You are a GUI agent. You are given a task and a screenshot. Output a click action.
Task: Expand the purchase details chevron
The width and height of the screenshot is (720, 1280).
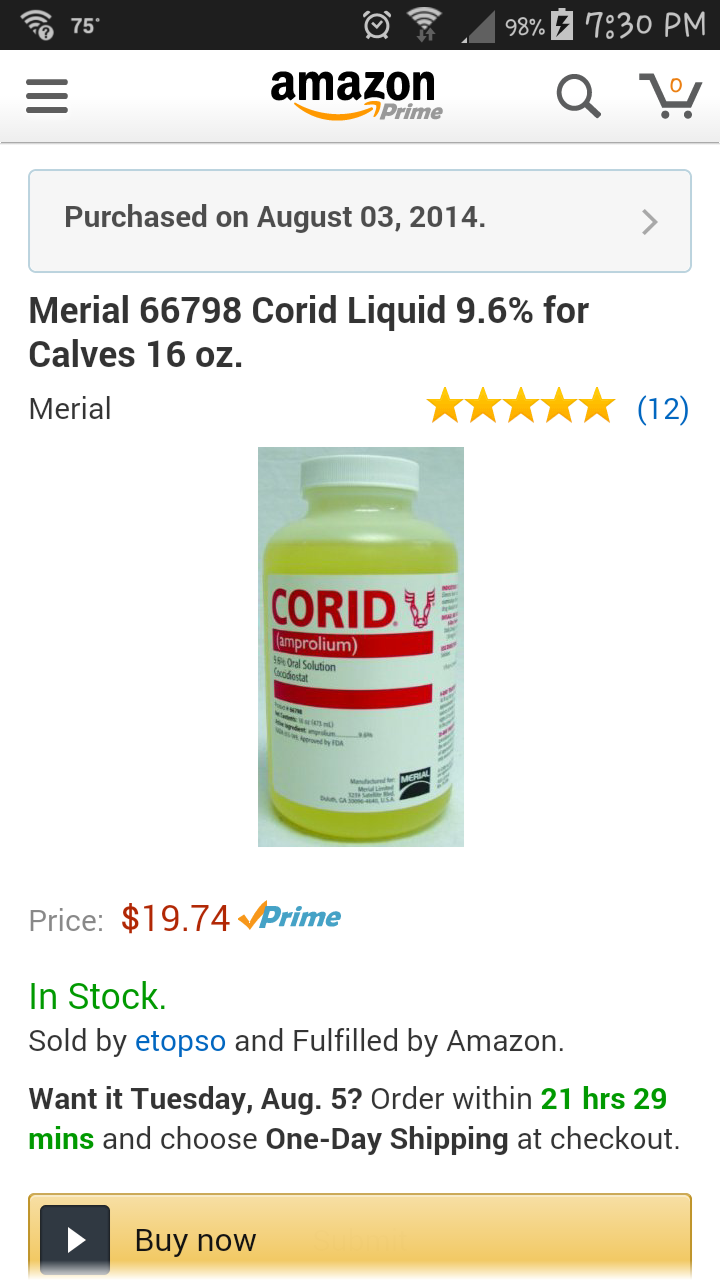point(650,221)
